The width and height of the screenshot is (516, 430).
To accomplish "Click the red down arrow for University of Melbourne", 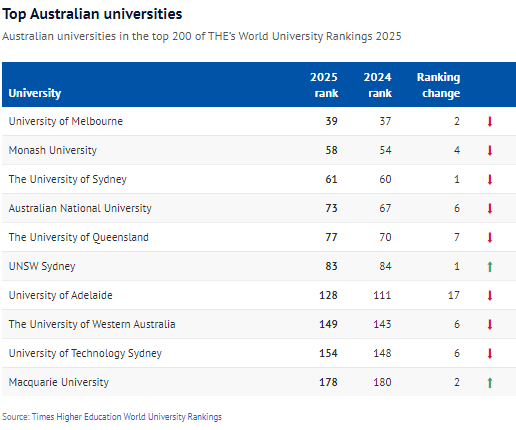I will click(x=490, y=121).
